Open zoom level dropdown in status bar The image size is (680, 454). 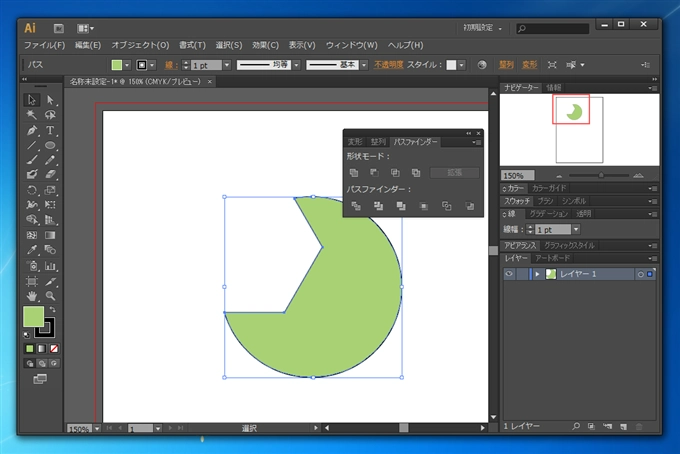[x=97, y=428]
